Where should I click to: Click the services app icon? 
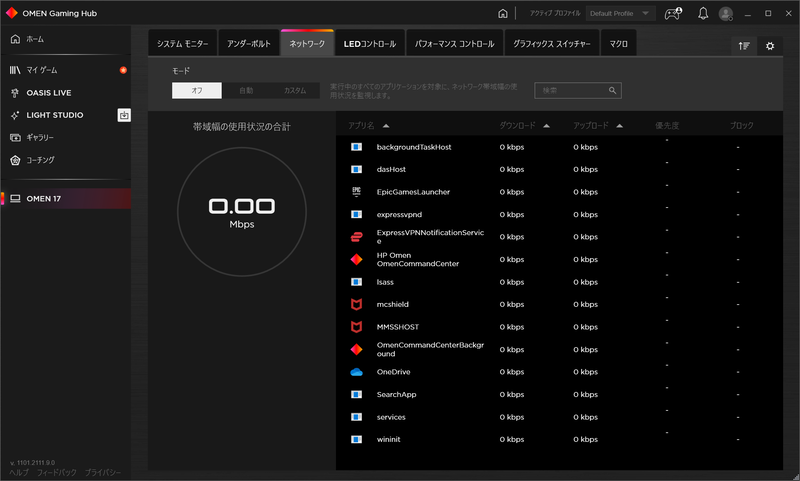click(x=357, y=417)
